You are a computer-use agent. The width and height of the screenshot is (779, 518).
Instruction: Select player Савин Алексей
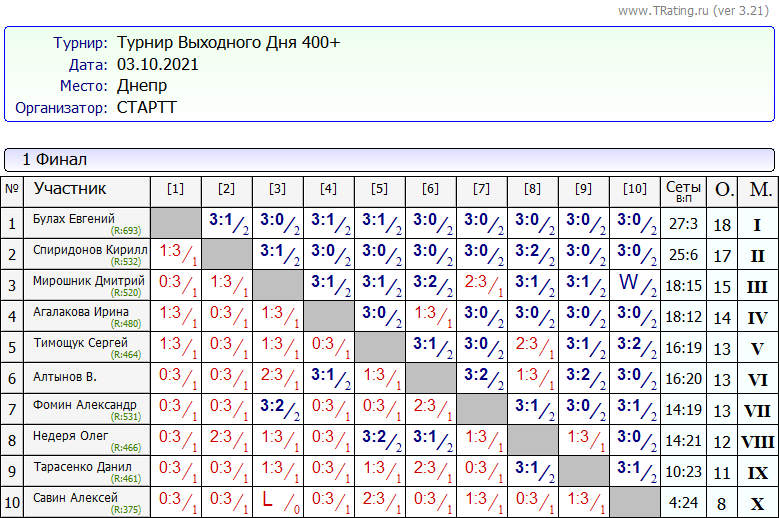pyautogui.click(x=75, y=498)
